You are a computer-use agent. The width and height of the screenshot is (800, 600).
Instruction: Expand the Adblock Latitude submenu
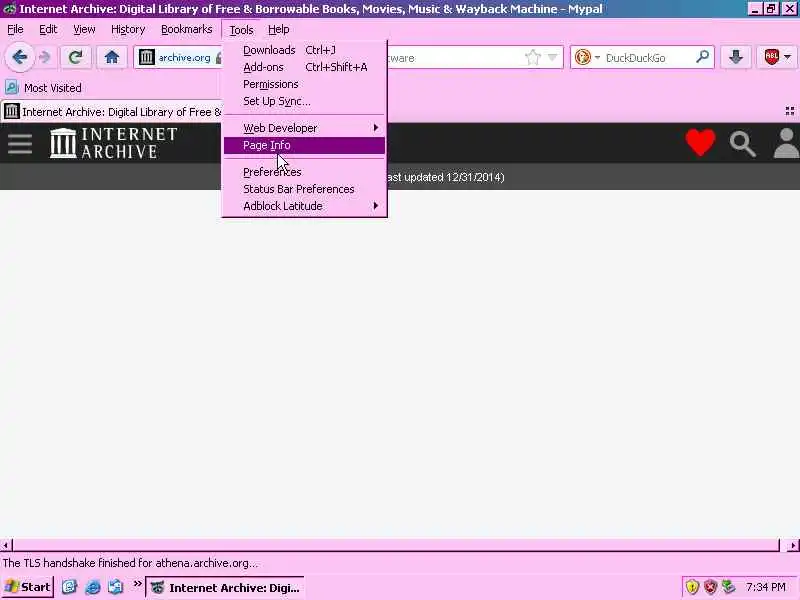pos(305,206)
